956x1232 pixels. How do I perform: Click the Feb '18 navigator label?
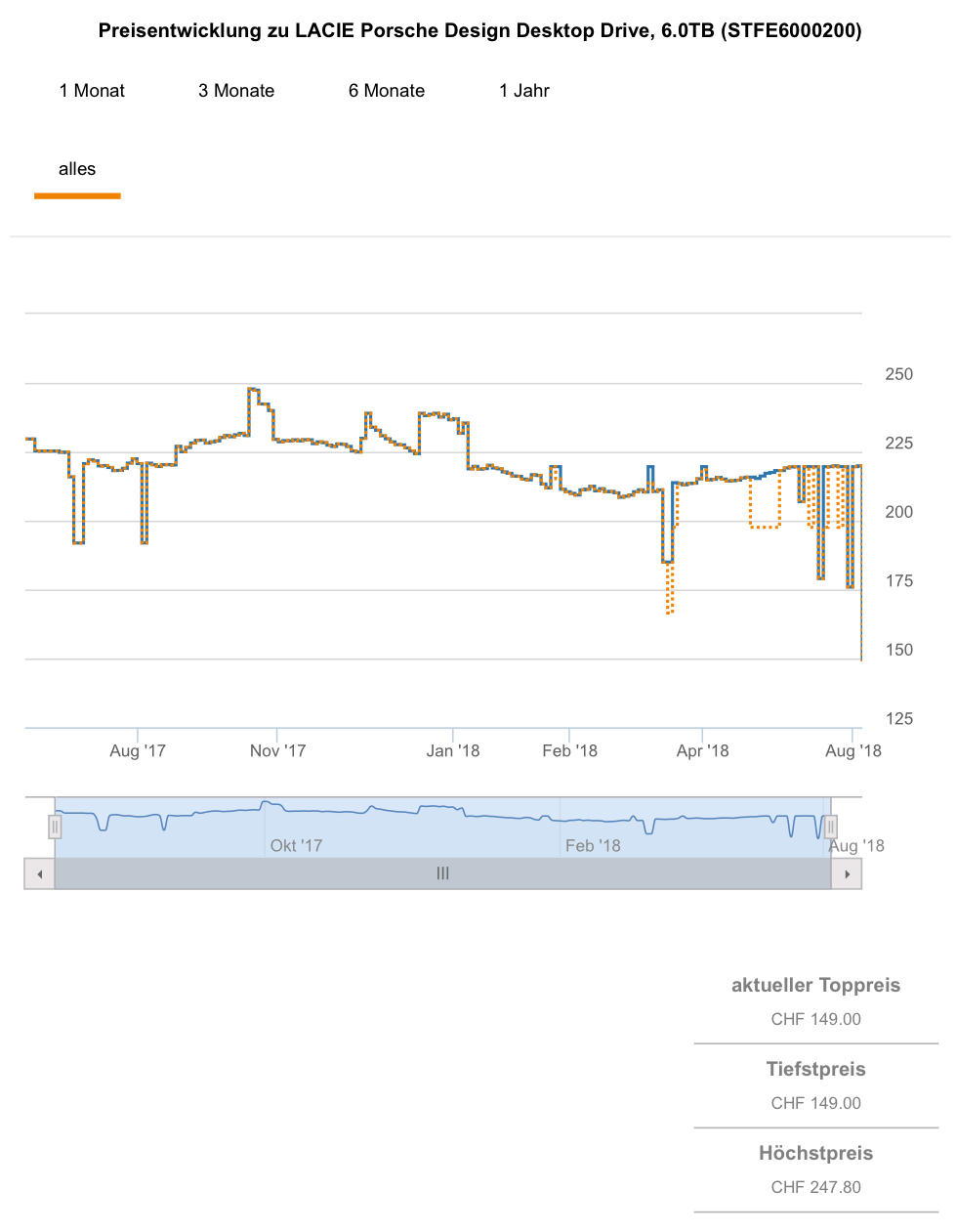click(593, 845)
